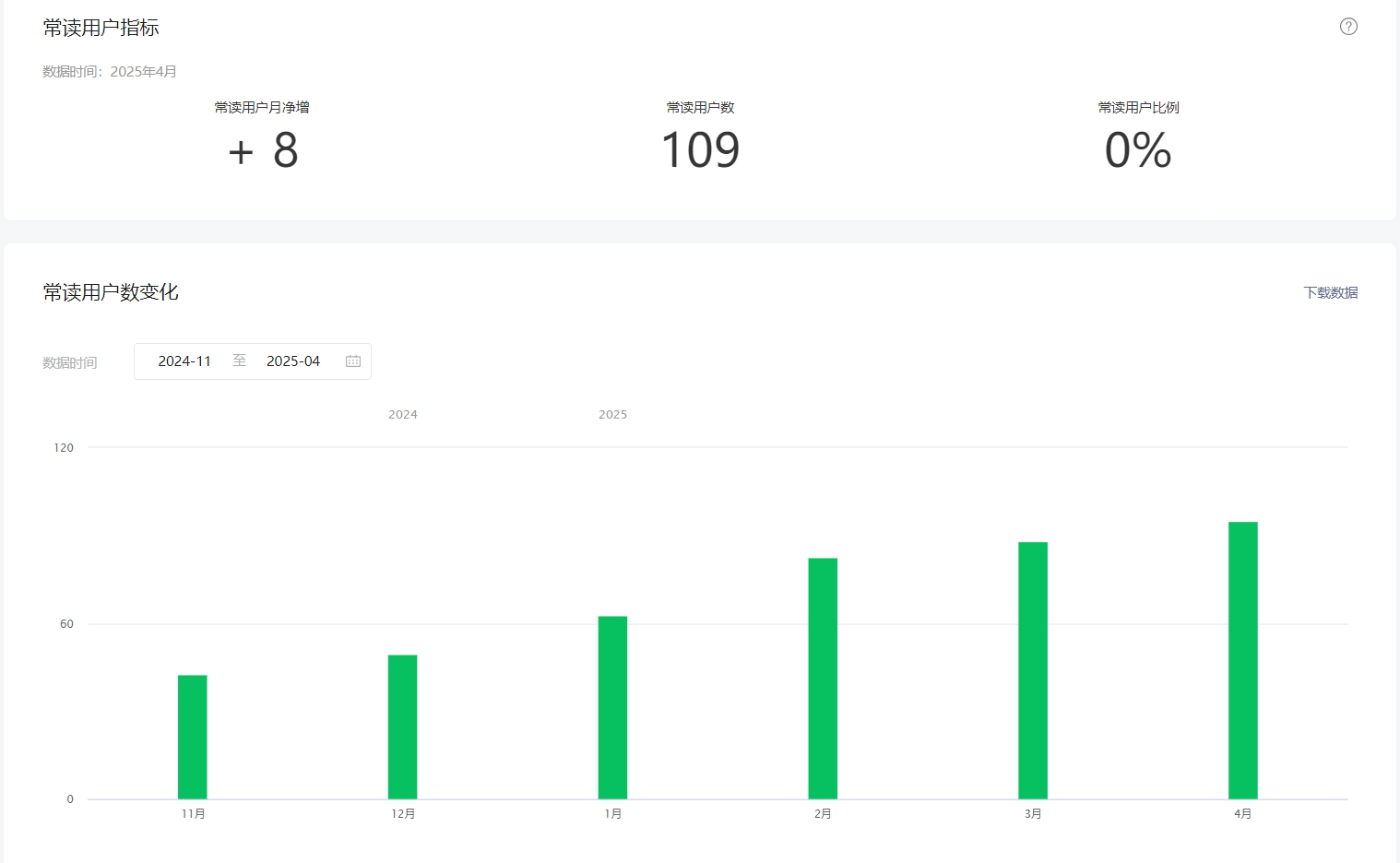Click the 120 y-axis label
Viewport: 1400px width, 863px height.
pos(64,448)
